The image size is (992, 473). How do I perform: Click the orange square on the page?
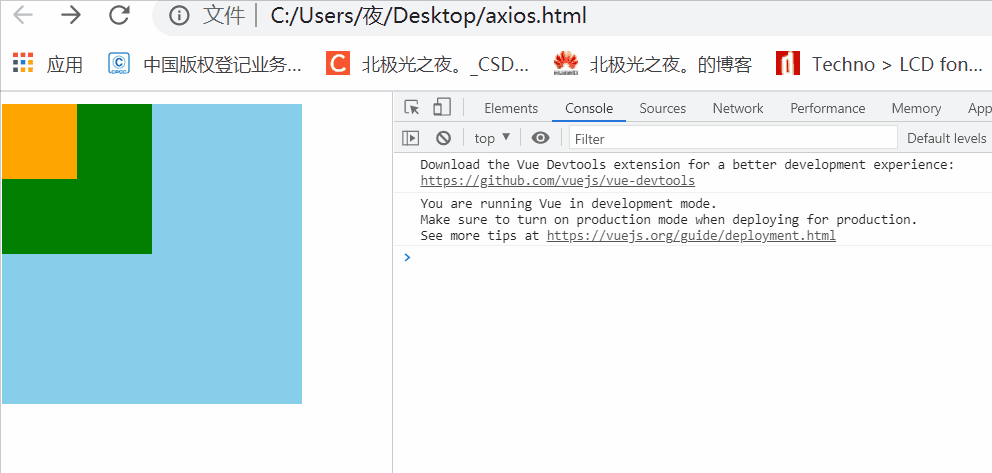39,141
